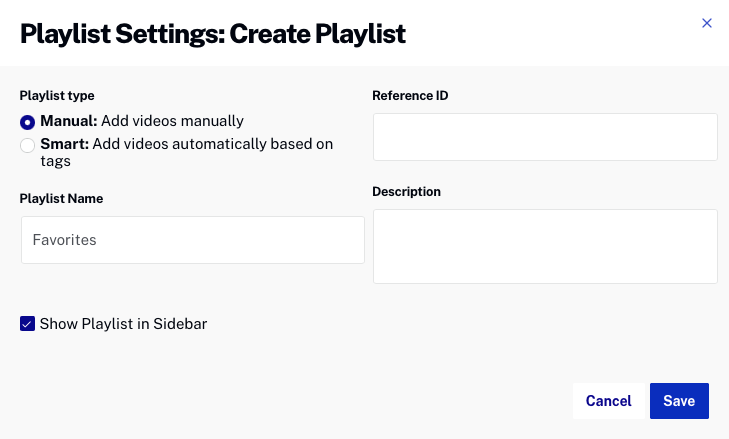Click the Playlist Name input field
The width and height of the screenshot is (729, 439).
(x=192, y=240)
